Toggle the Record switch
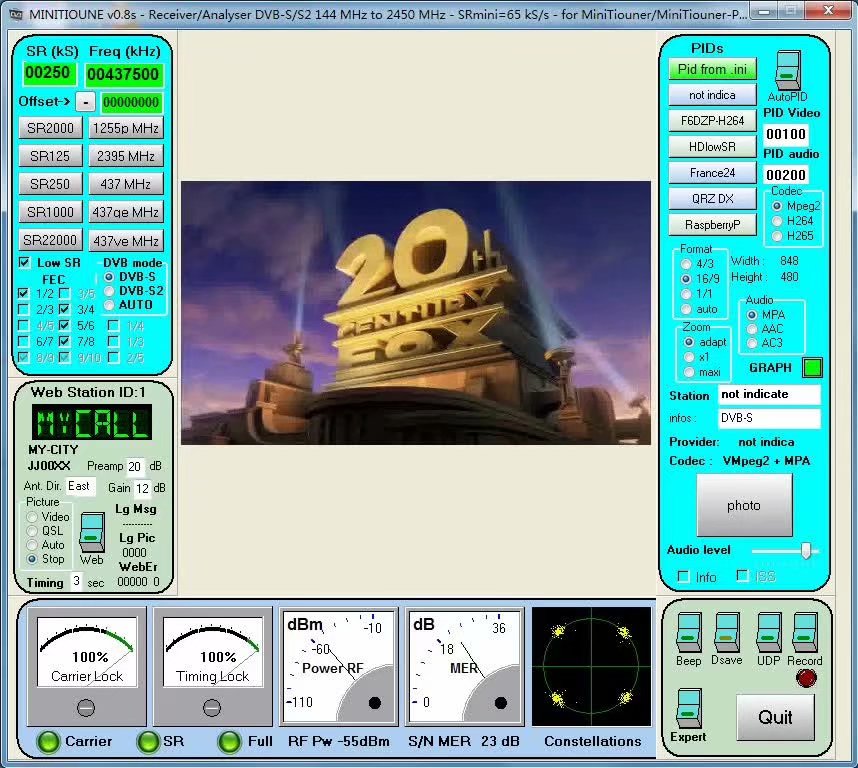The height and width of the screenshot is (768, 858). (x=805, y=633)
